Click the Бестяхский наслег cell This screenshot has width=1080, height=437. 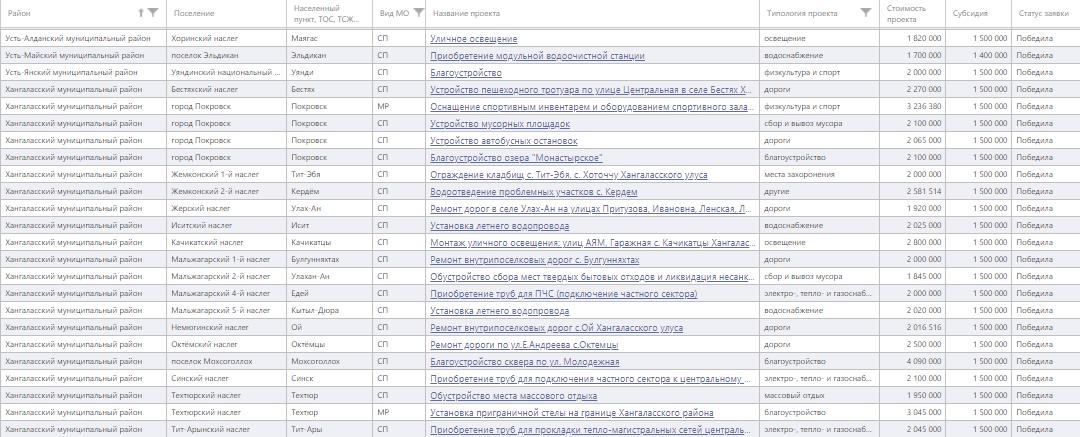[x=227, y=90]
